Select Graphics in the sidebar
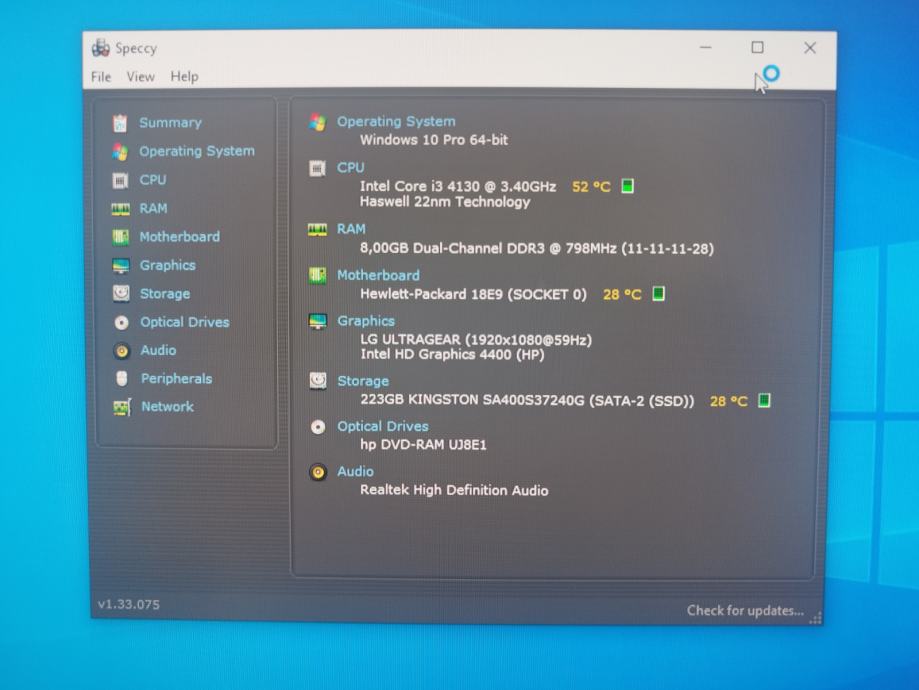This screenshot has width=919, height=690. 168,266
